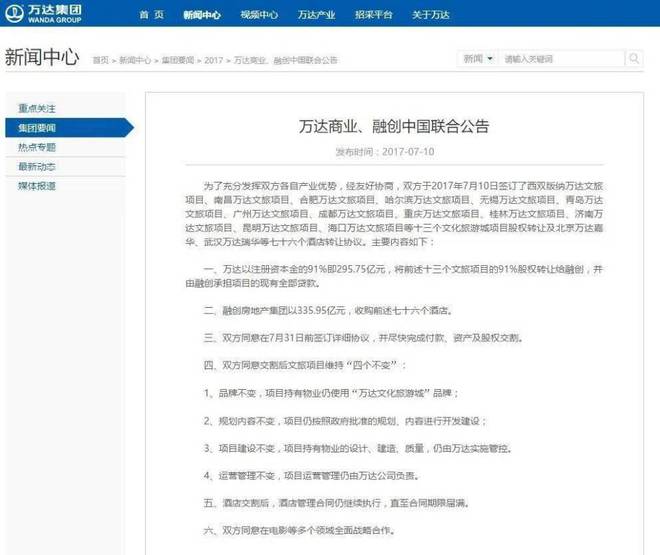
Task: Click the final breadcrumb 万达商业、融创中国联合公告
Action: (x=286, y=60)
